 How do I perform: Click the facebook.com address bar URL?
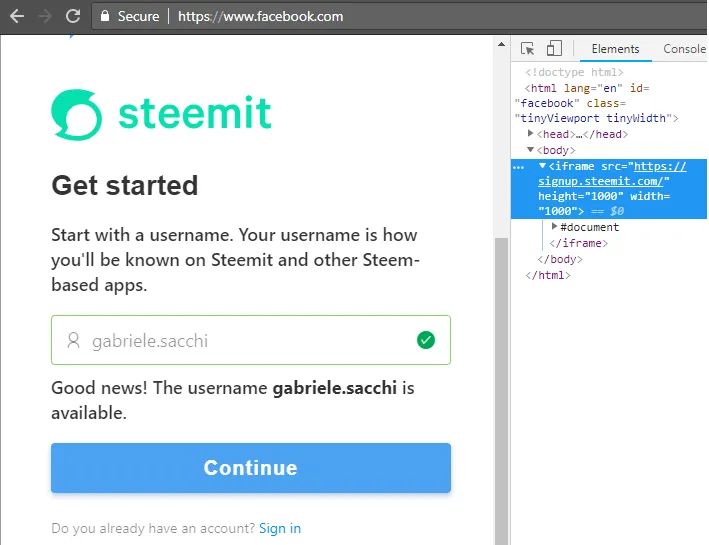260,16
